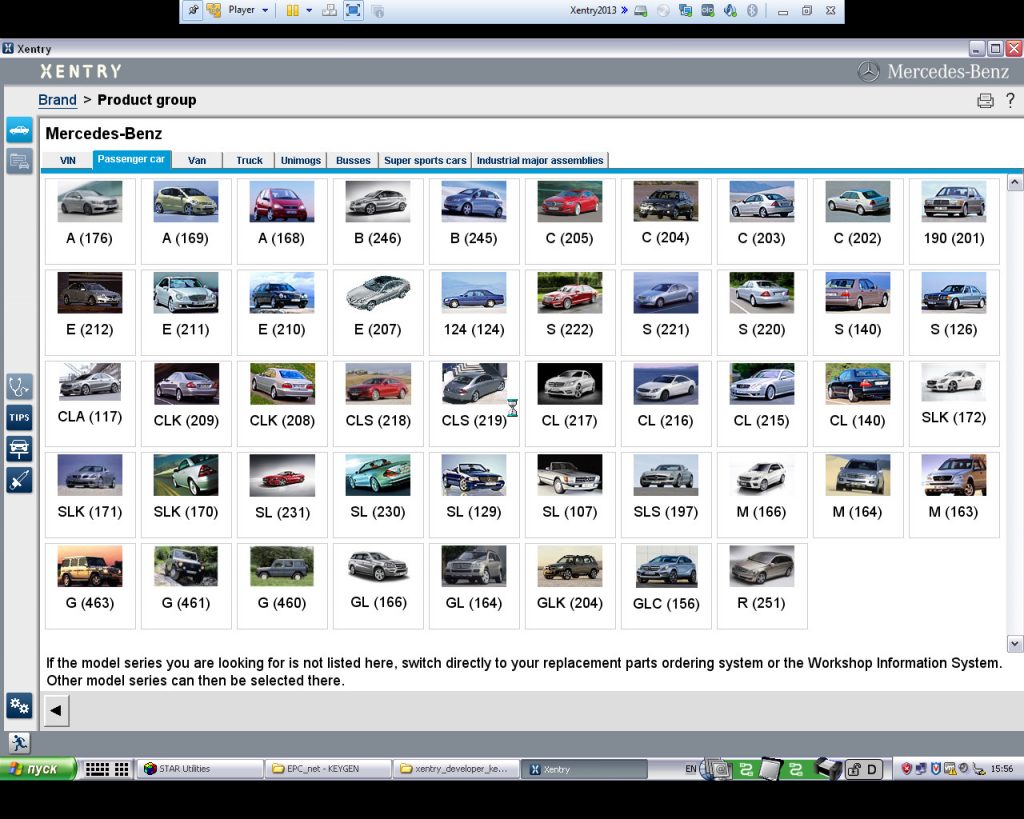Select the 124 (124) model series

tap(474, 313)
